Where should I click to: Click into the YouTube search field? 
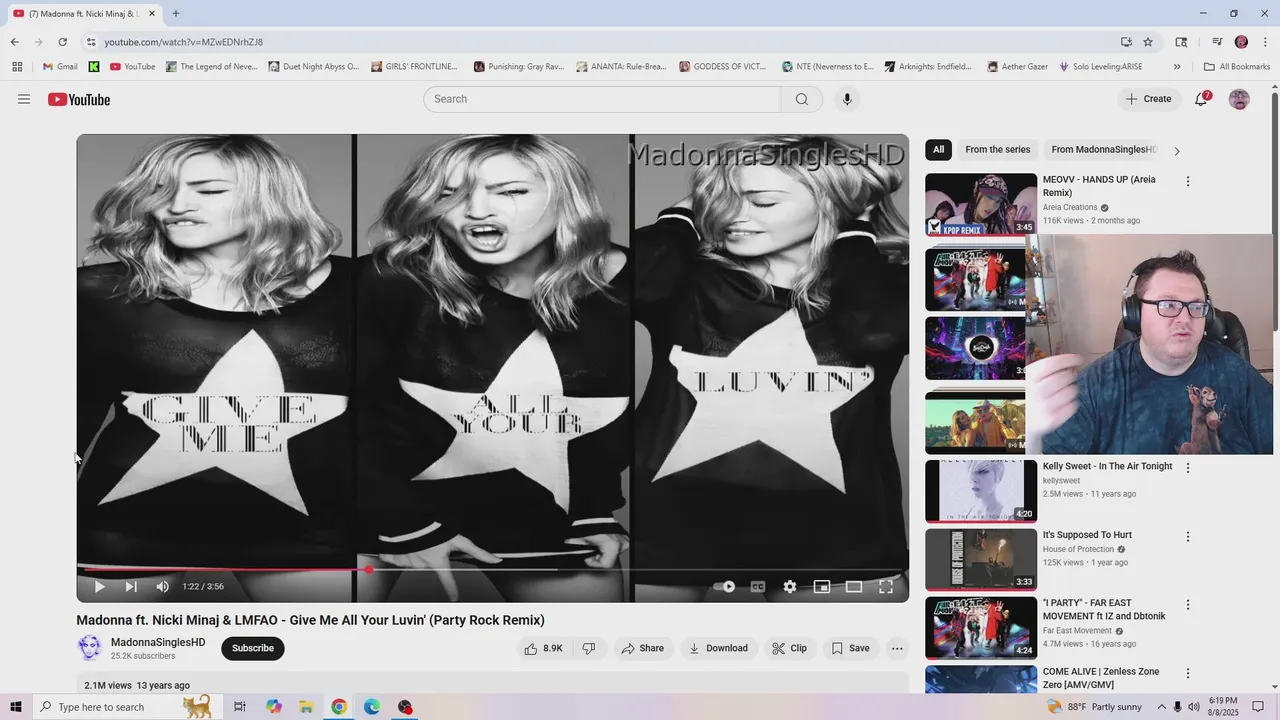(x=602, y=99)
